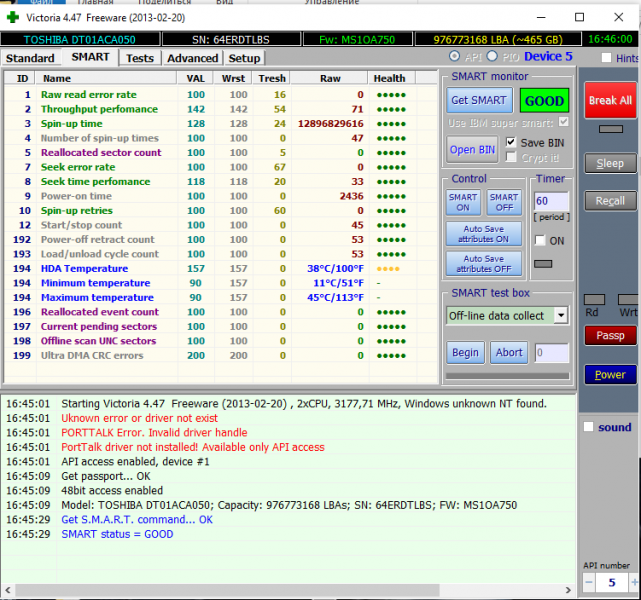This screenshot has height=600, width=641.
Task: Turn SMART OFF in Control panel
Action: click(504, 203)
